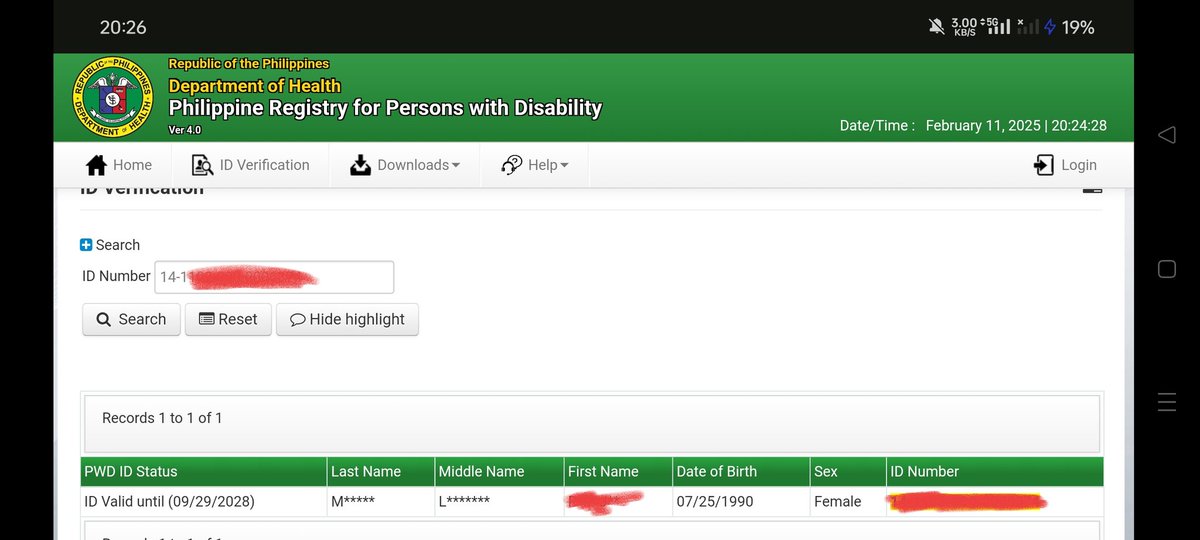1200x540 pixels.
Task: Sort by Middle Name column header
Action: pos(499,472)
